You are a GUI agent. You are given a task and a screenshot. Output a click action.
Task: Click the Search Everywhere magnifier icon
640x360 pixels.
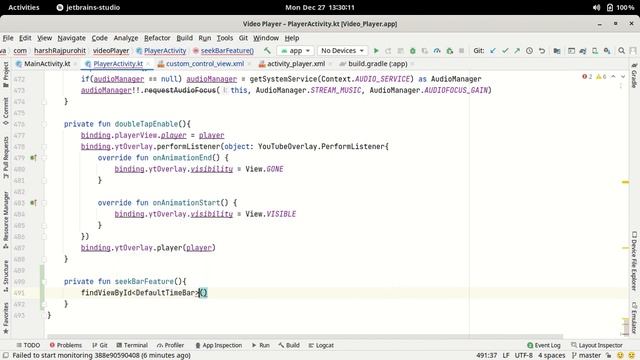point(622,51)
